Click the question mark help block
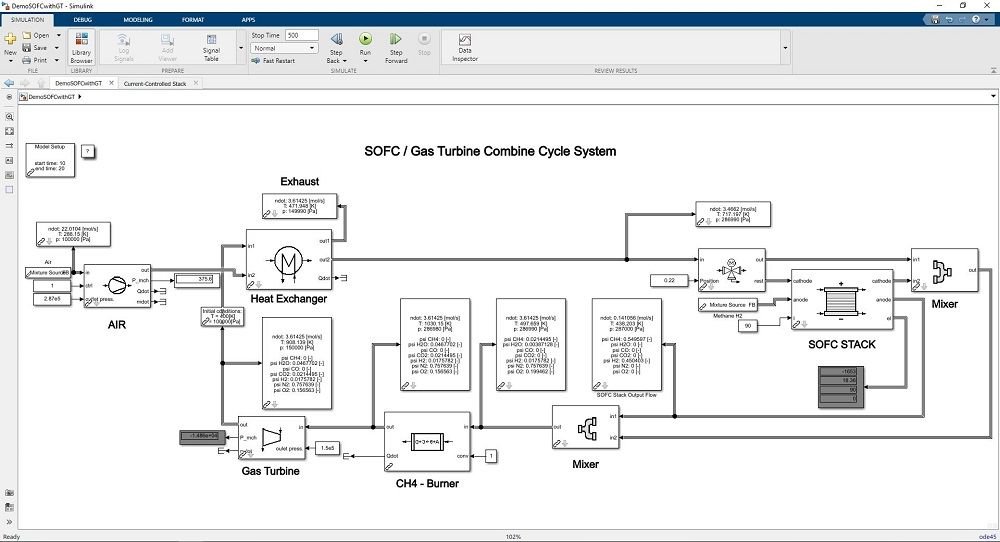 [x=87, y=151]
